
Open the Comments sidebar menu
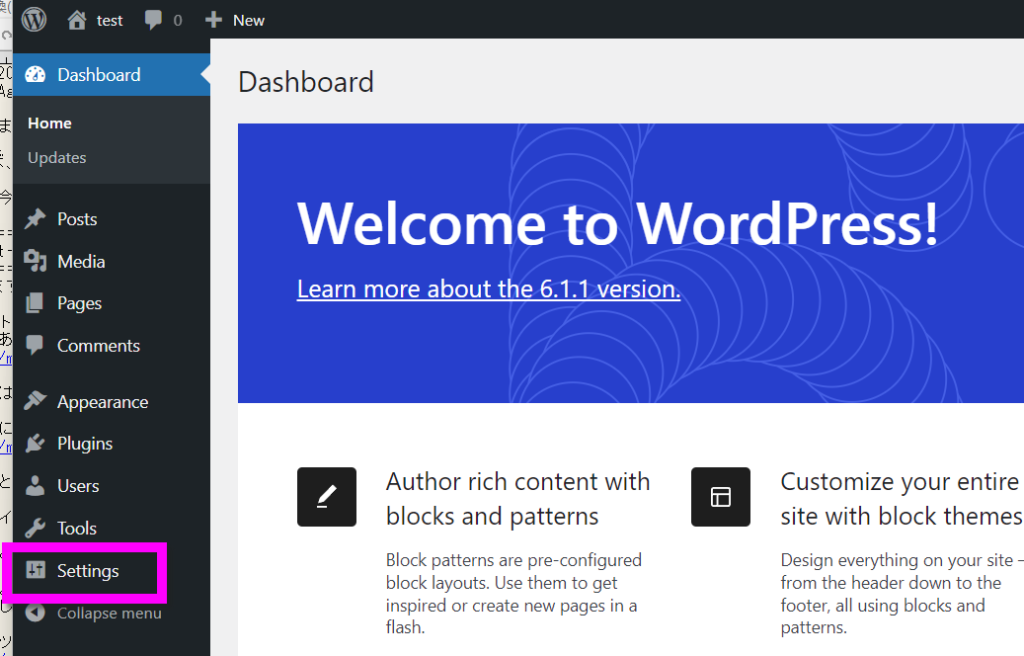point(111,346)
